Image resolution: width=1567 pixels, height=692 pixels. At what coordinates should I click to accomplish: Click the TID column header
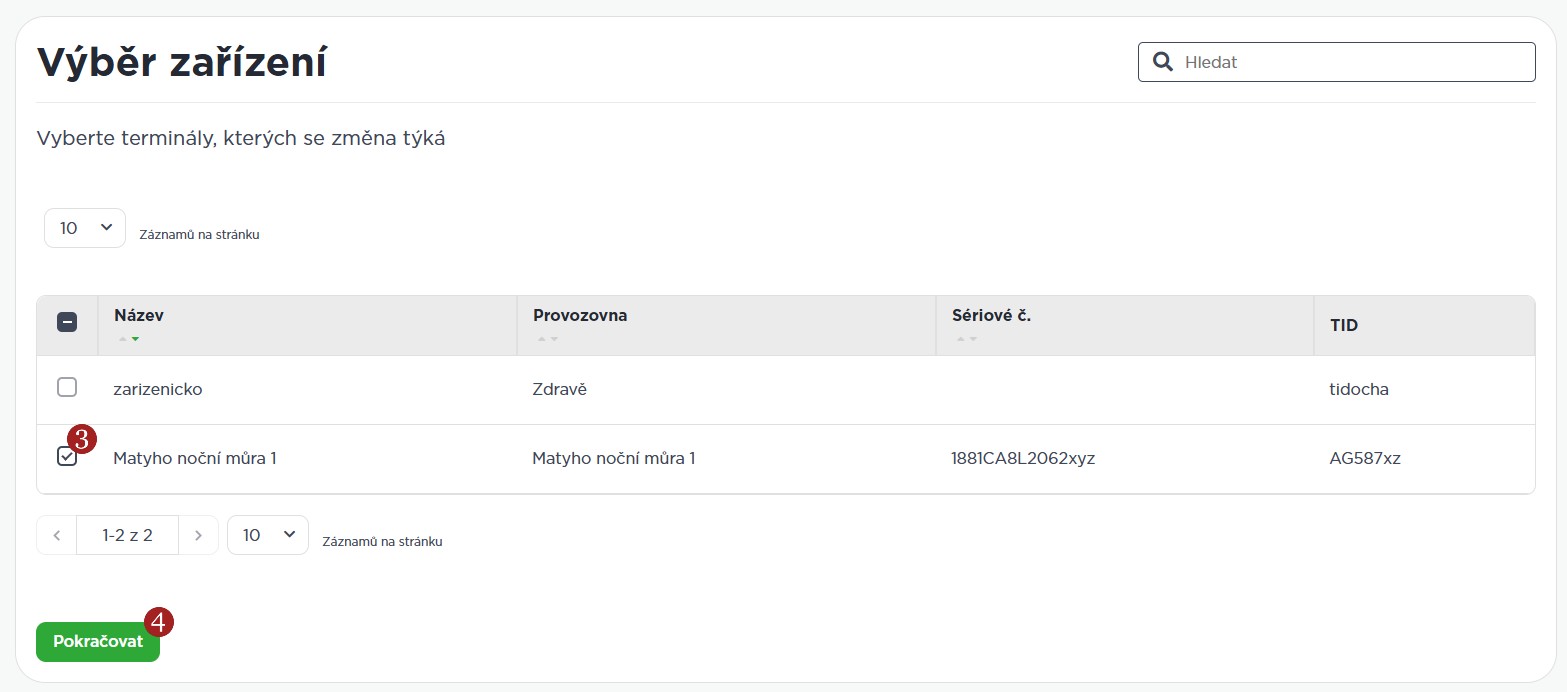pos(1344,325)
